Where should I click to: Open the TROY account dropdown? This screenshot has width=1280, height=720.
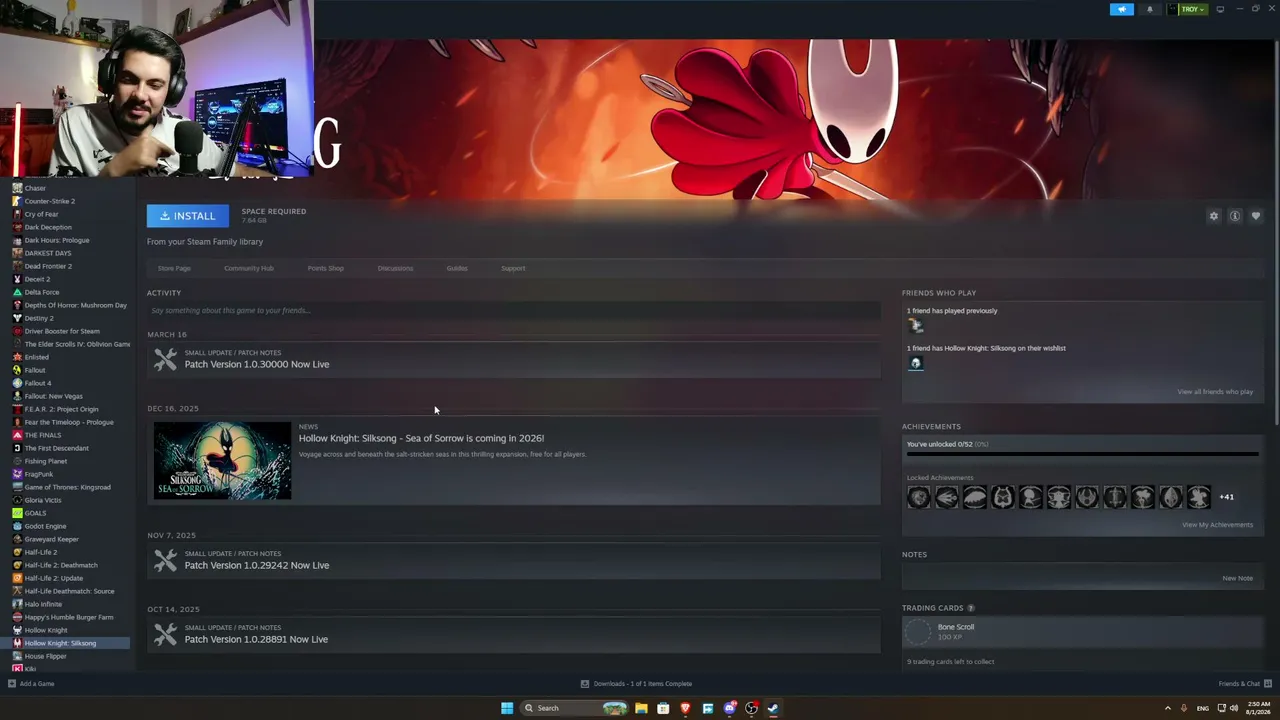coord(1188,9)
